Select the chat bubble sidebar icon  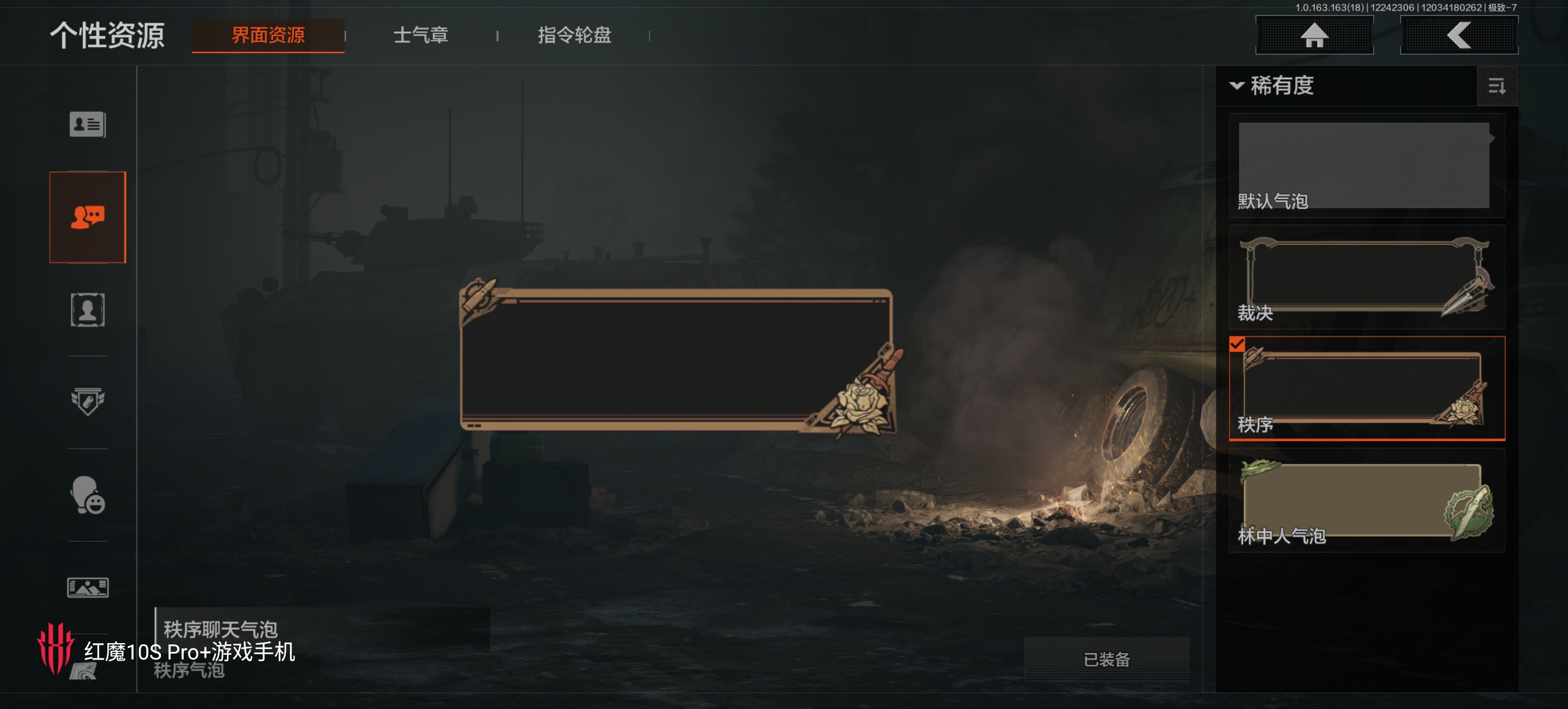pyautogui.click(x=87, y=217)
